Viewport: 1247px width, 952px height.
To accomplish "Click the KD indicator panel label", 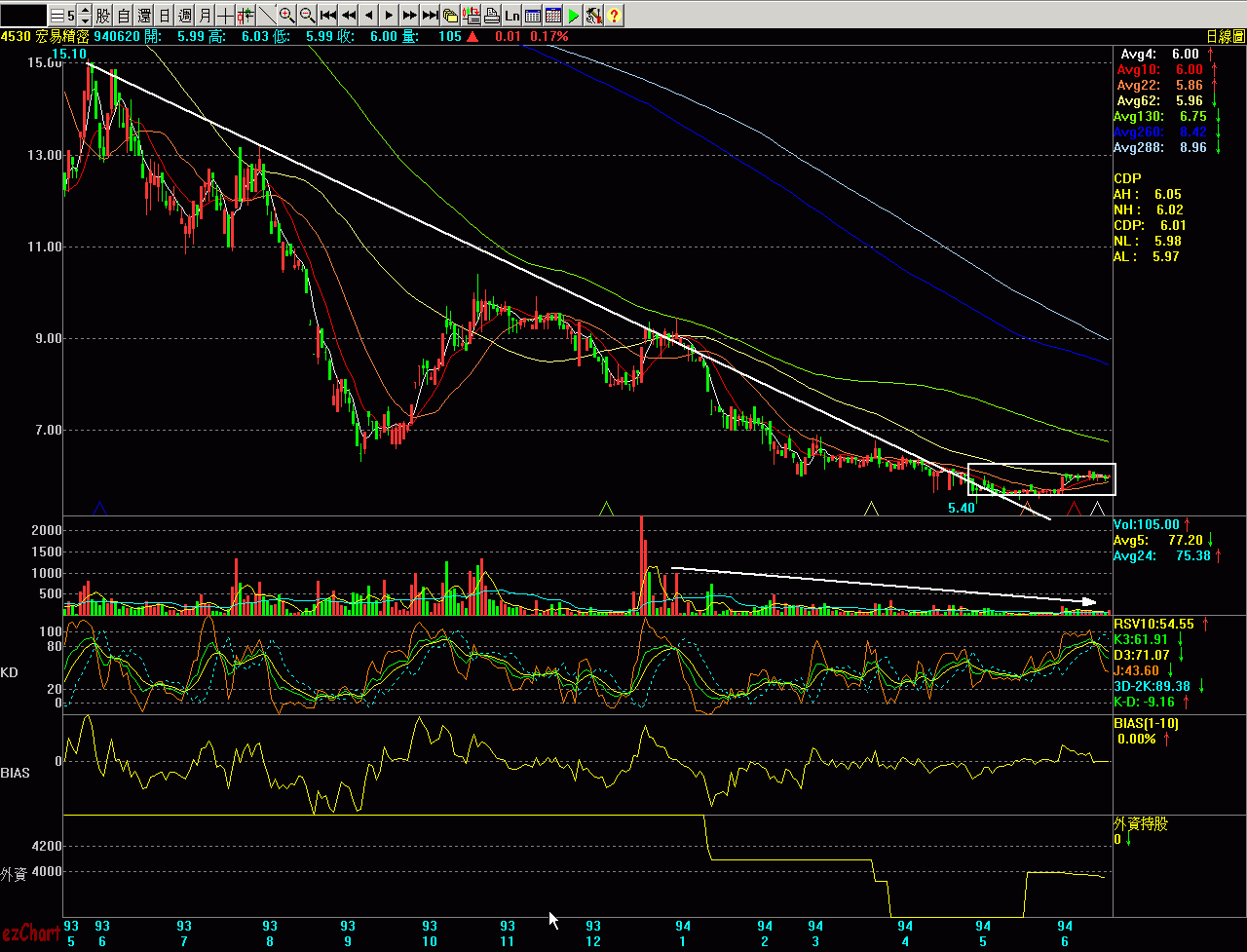I will tap(9, 673).
